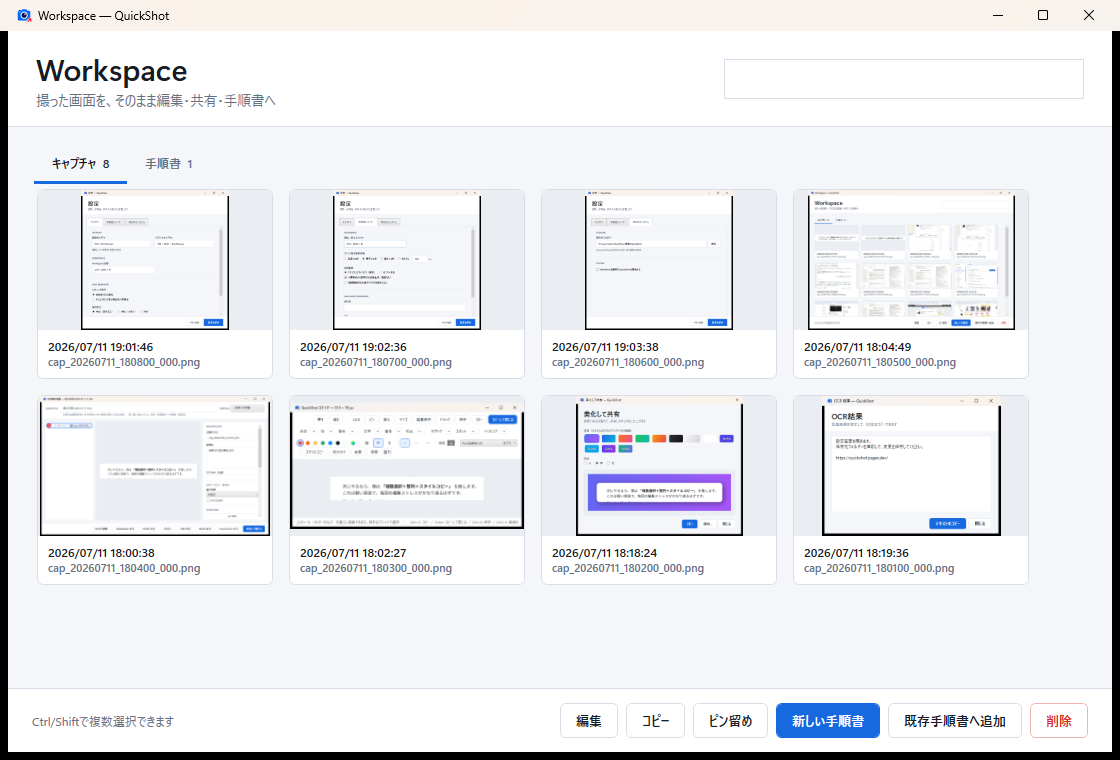
Task: Click file name cap_20260711_180600_000.png
Action: [628, 362]
